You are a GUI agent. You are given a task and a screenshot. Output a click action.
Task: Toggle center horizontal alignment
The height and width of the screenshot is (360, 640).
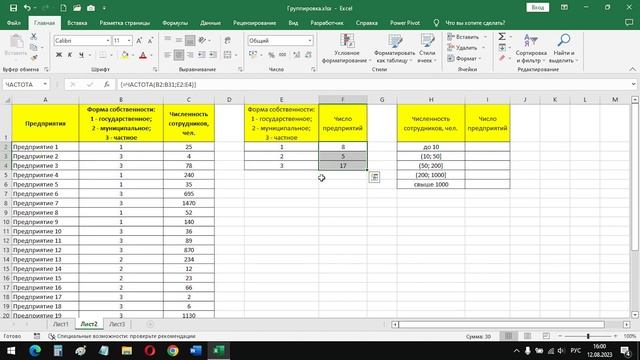[x=179, y=55]
